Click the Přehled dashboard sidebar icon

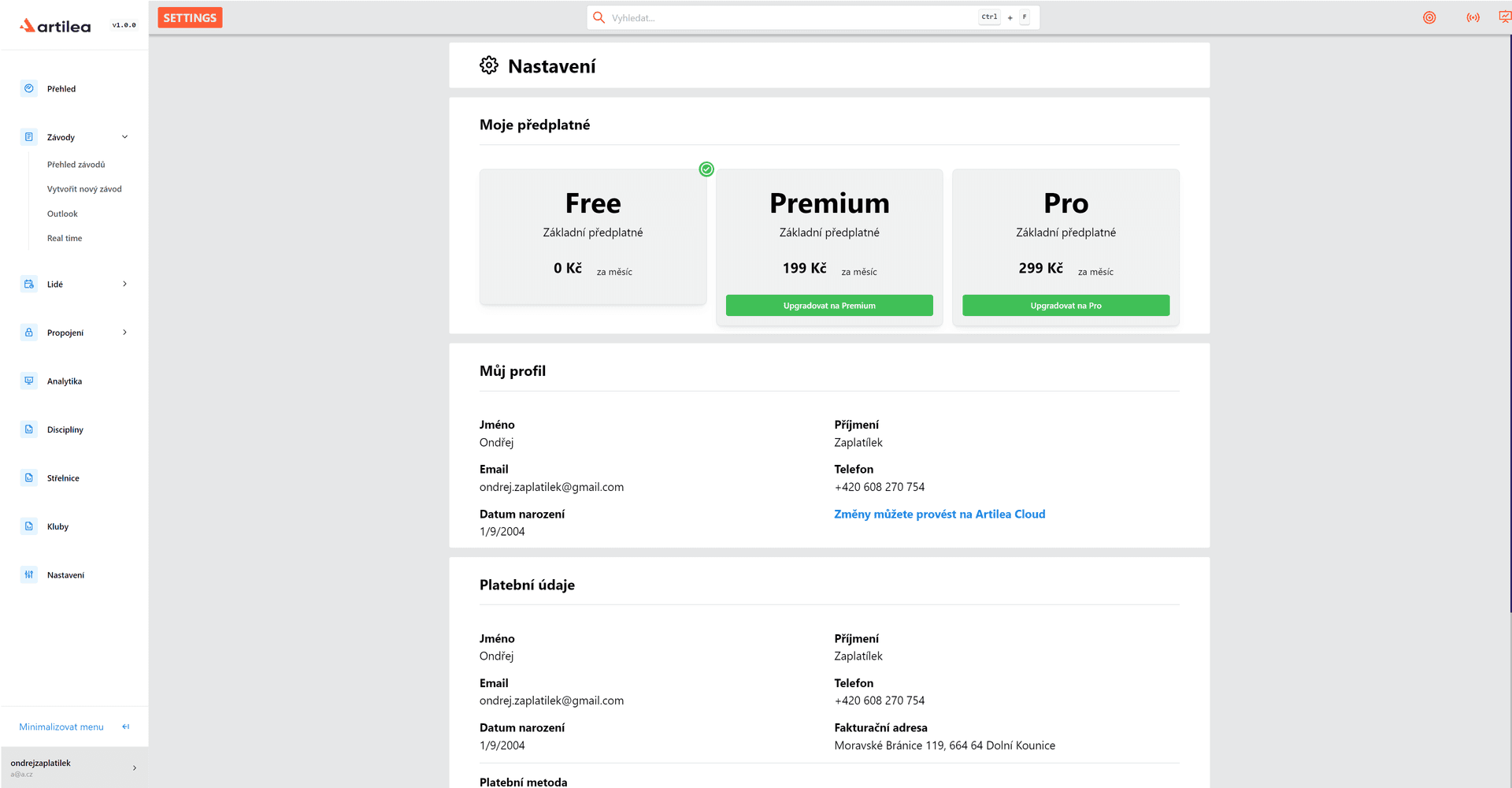[x=29, y=88]
